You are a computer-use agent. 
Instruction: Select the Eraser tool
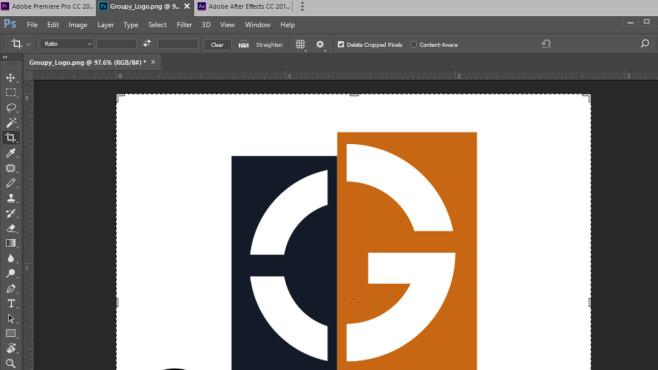[10, 229]
